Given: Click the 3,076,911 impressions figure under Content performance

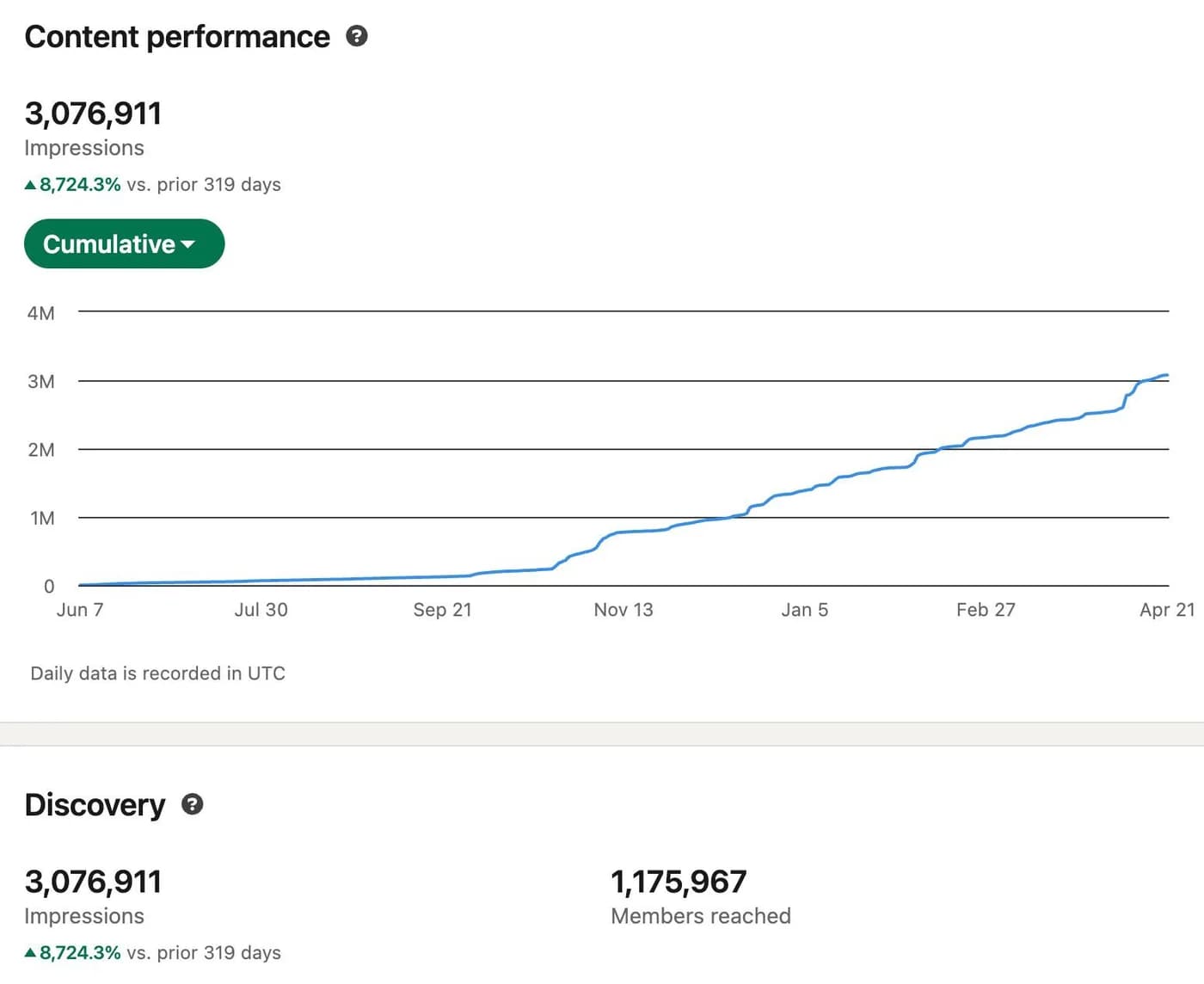Looking at the screenshot, I should tap(93, 114).
